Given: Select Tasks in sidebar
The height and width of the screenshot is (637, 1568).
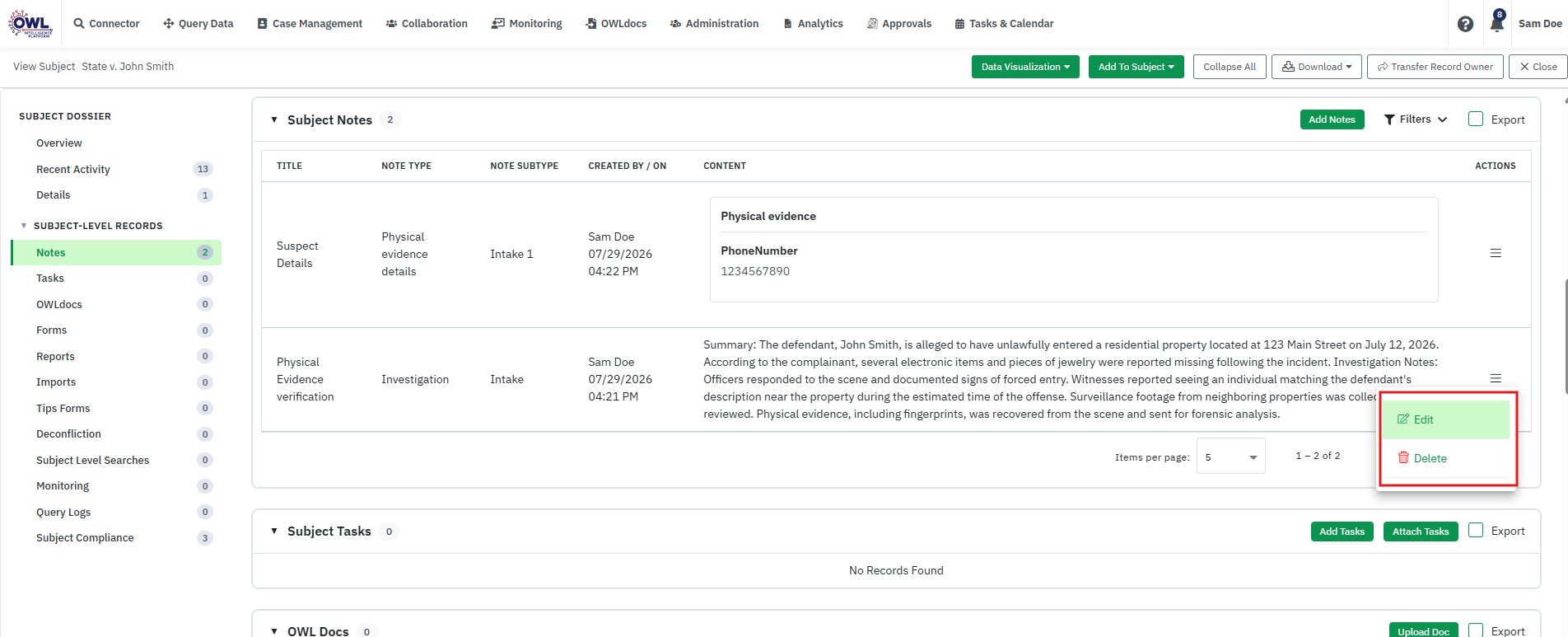Looking at the screenshot, I should pyautogui.click(x=50, y=279).
